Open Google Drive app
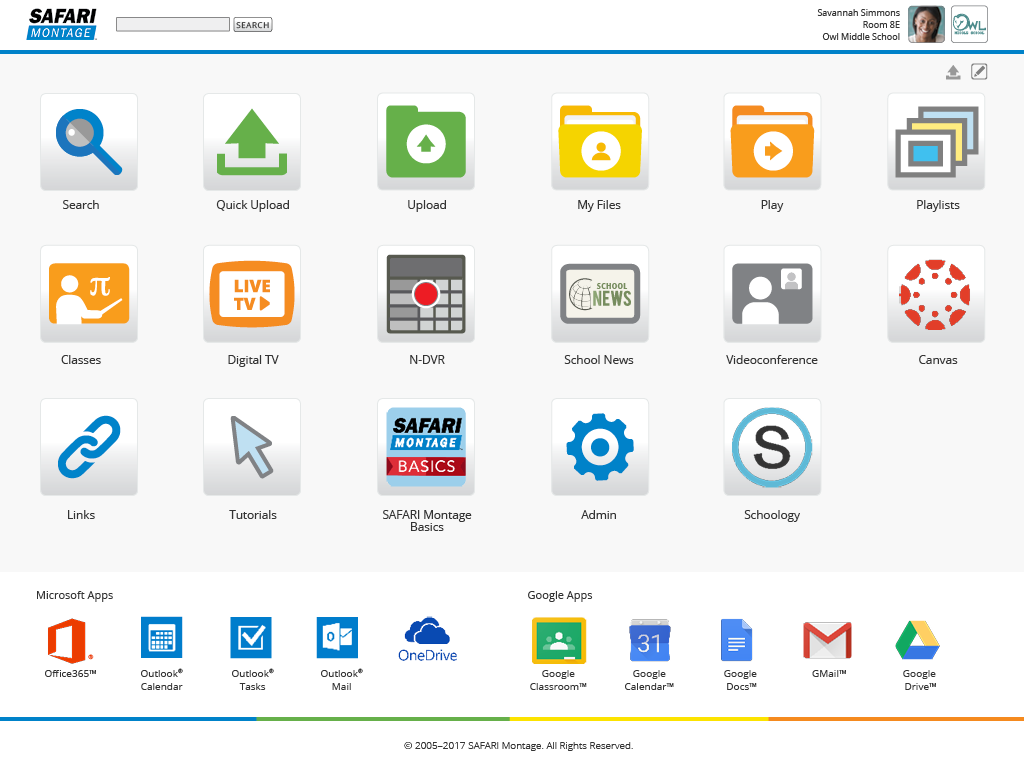Screen dimensions: 1024x768 (x=918, y=640)
